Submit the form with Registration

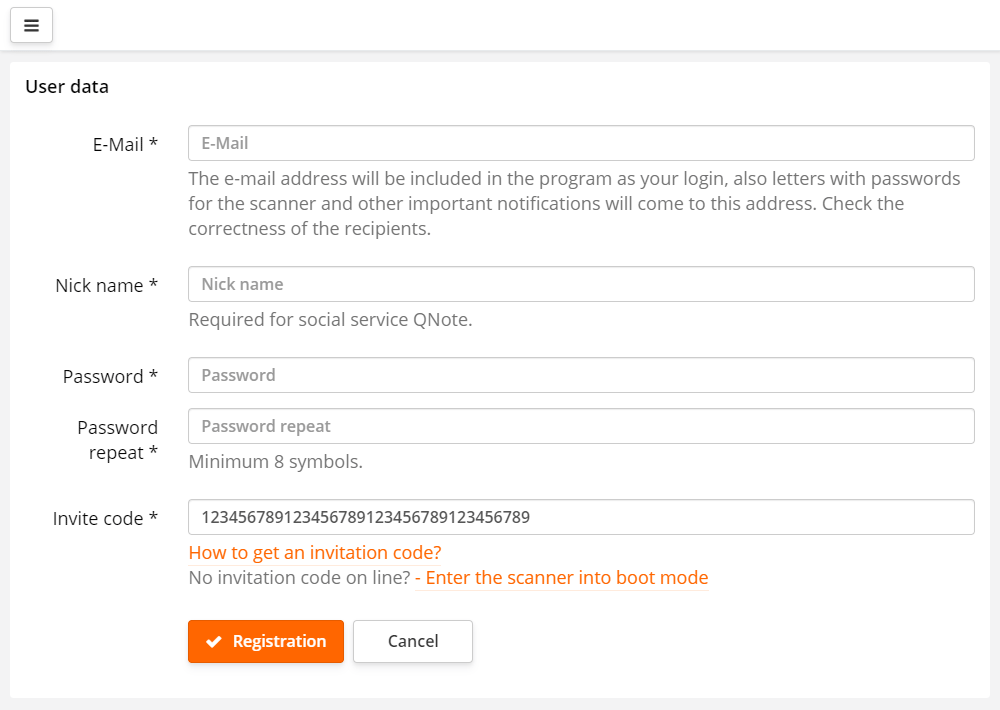pos(265,641)
